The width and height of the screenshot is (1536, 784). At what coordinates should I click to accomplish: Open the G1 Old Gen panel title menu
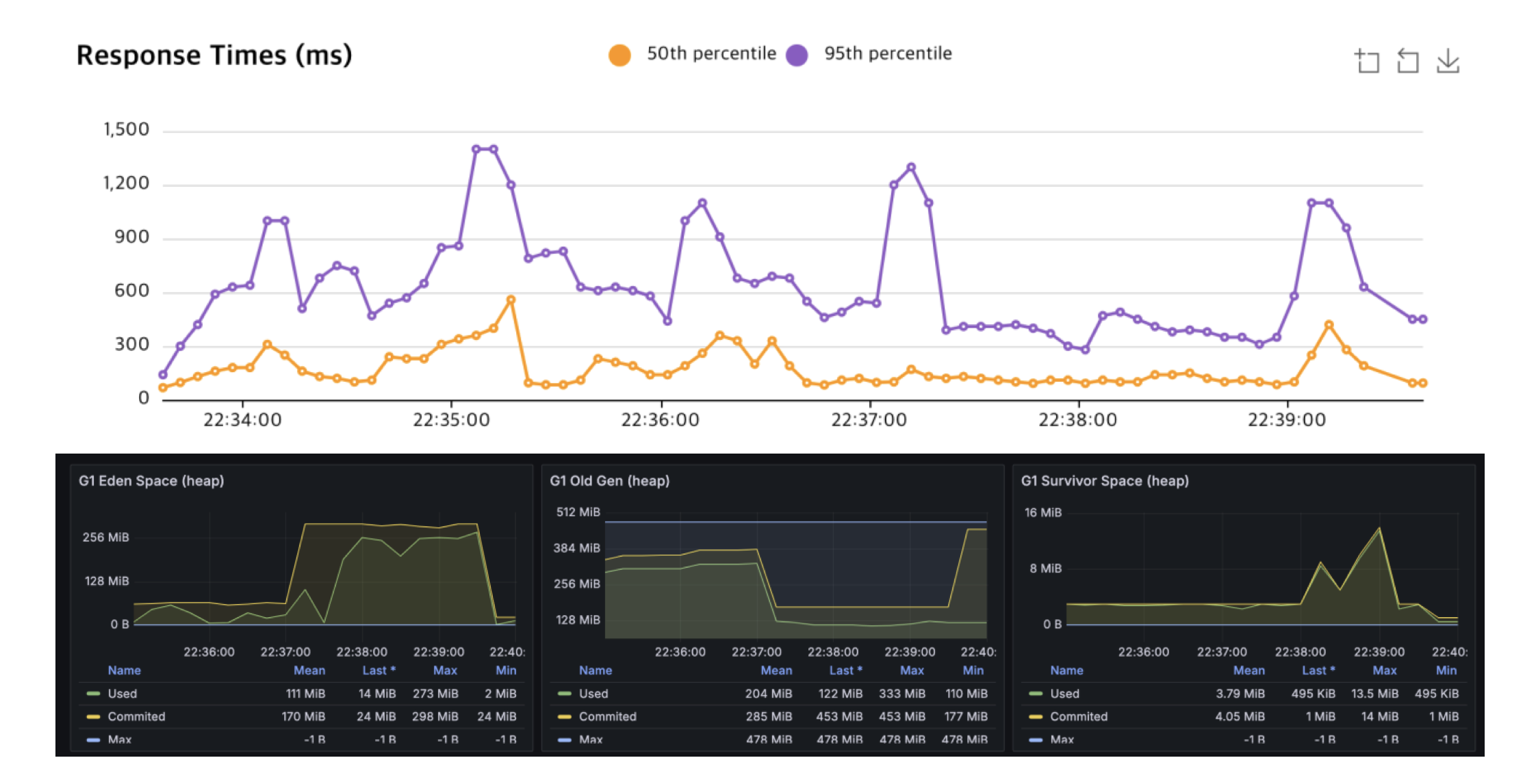(609, 481)
